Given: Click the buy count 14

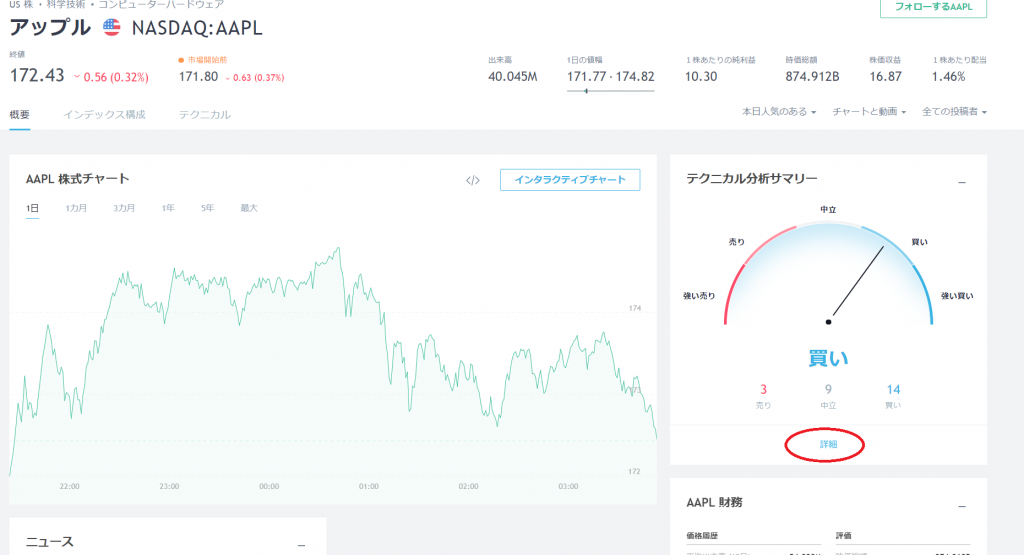Looking at the screenshot, I should [893, 390].
